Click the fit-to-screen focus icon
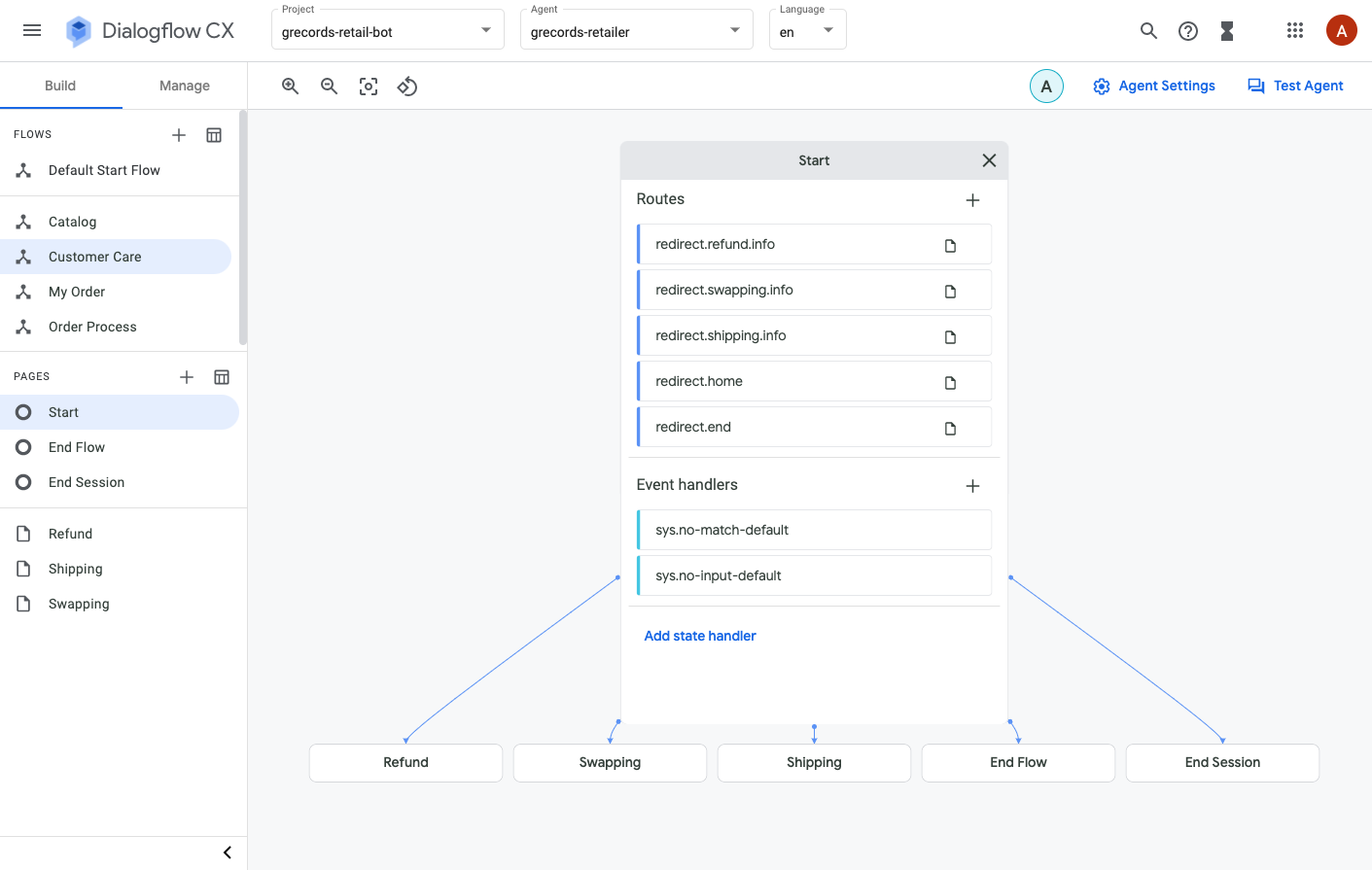Image resolution: width=1372 pixels, height=870 pixels. pos(369,87)
